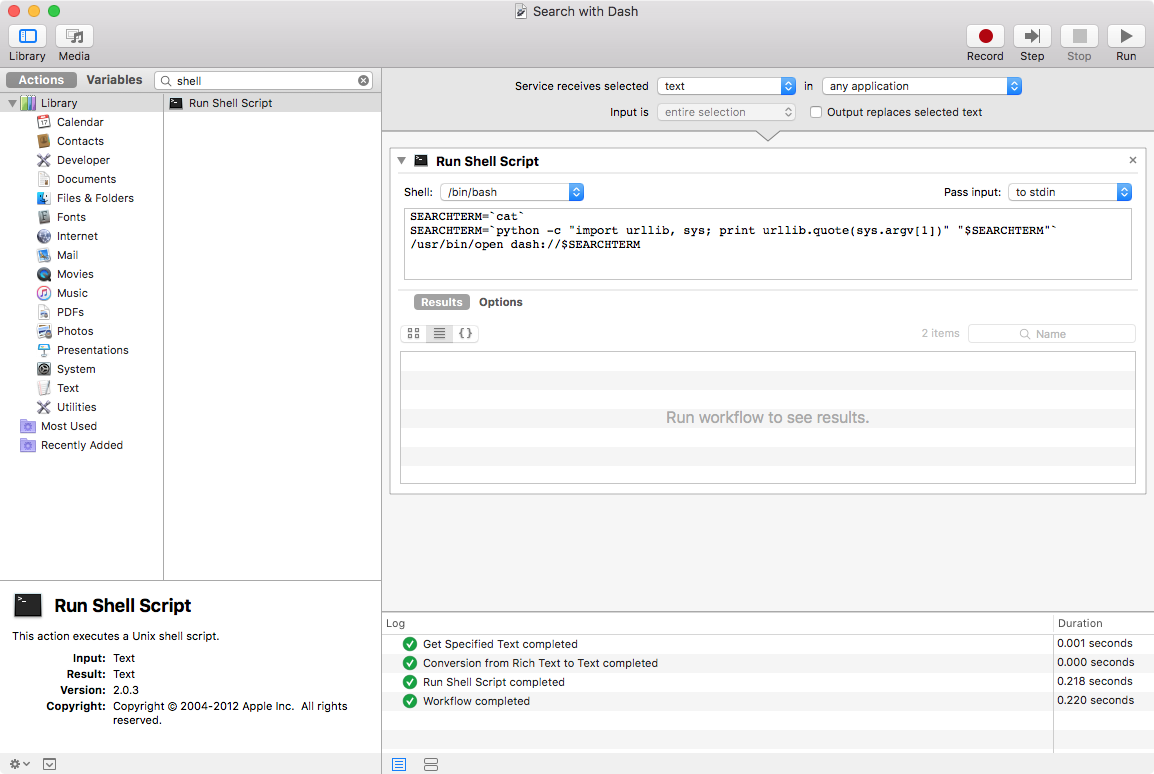This screenshot has width=1154, height=774.
Task: Select the Documents library category
Action: tap(86, 180)
